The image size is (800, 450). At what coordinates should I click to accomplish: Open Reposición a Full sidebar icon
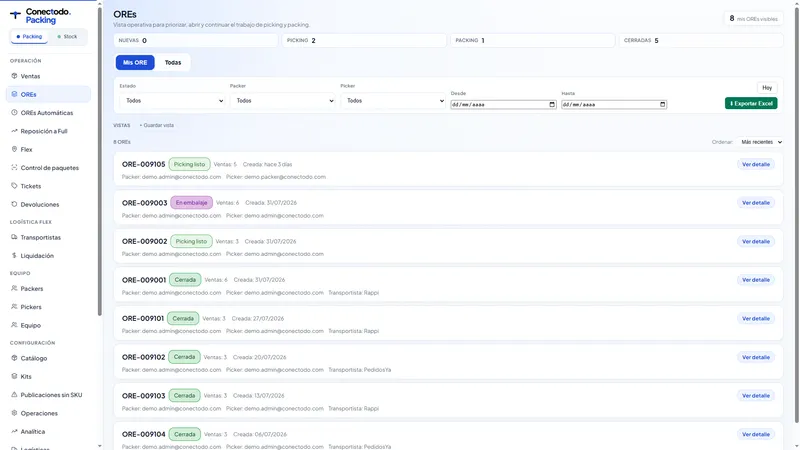tap(14, 131)
